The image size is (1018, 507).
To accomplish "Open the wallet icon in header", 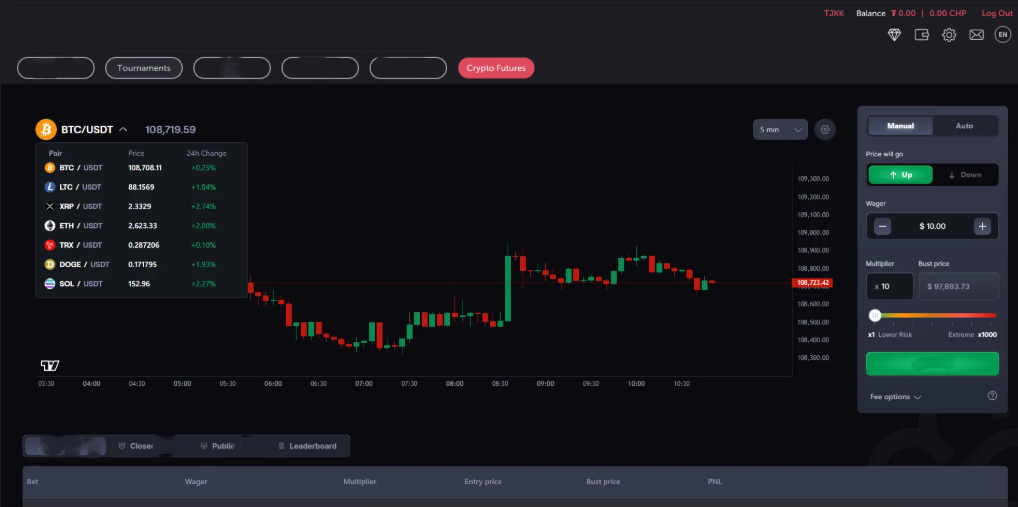I will (922, 35).
